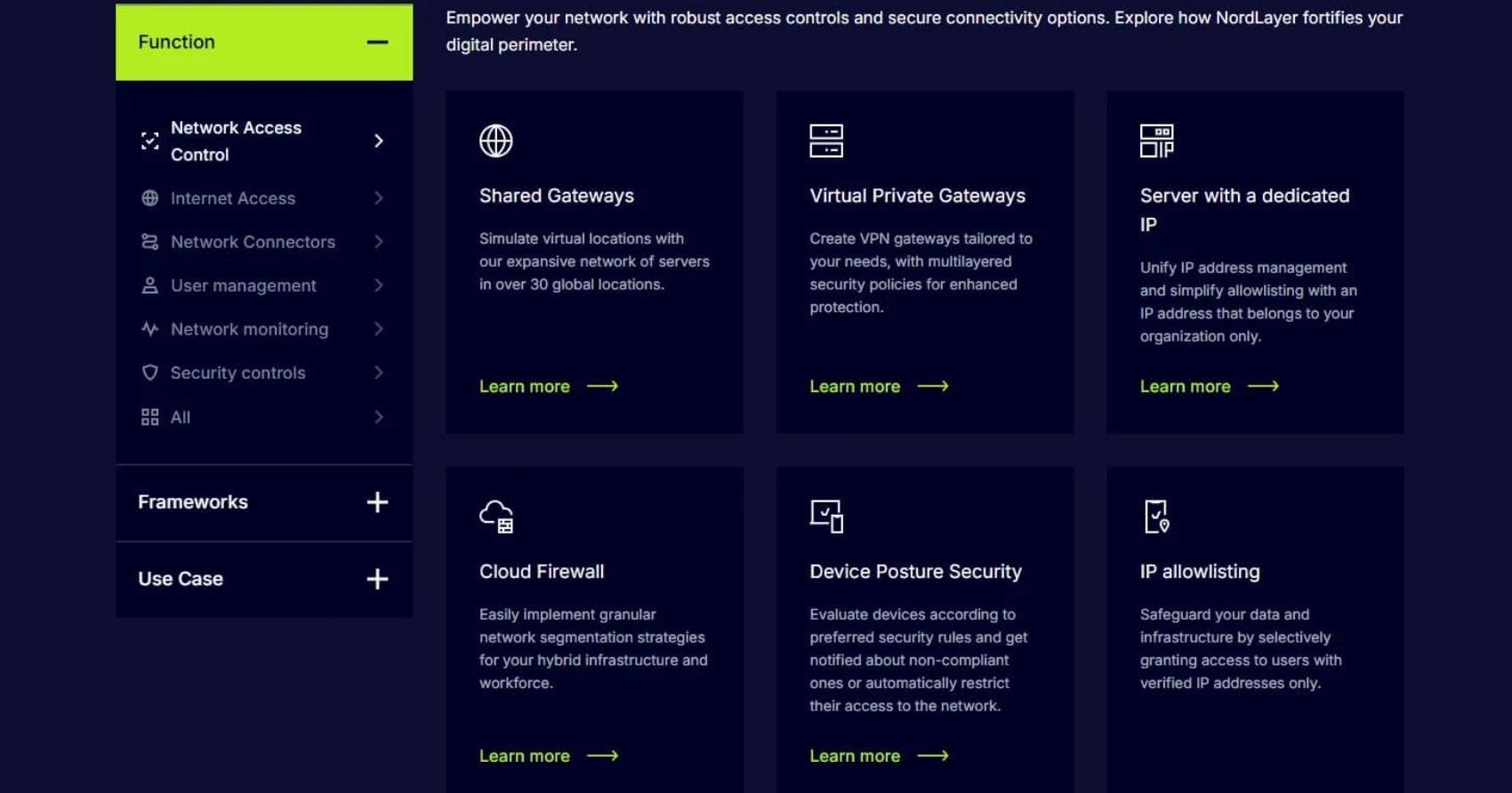Screen dimensions: 1512x793
Task: Click the All grid icon
Action: (x=149, y=417)
